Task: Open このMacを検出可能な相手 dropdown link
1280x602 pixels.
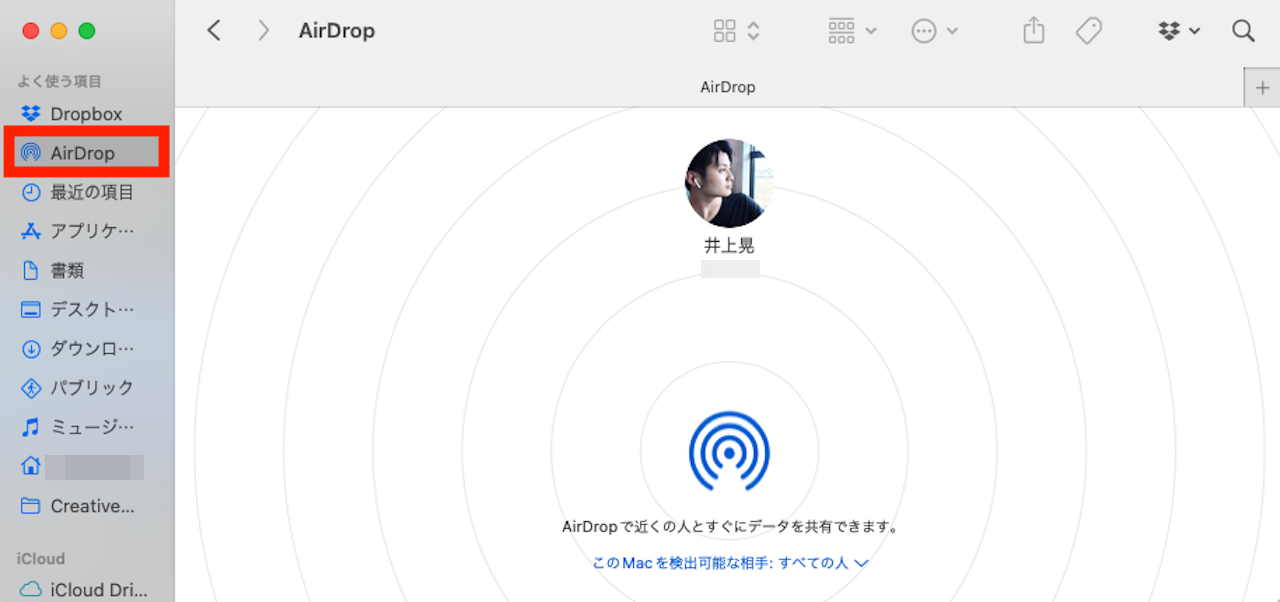Action: (x=730, y=563)
